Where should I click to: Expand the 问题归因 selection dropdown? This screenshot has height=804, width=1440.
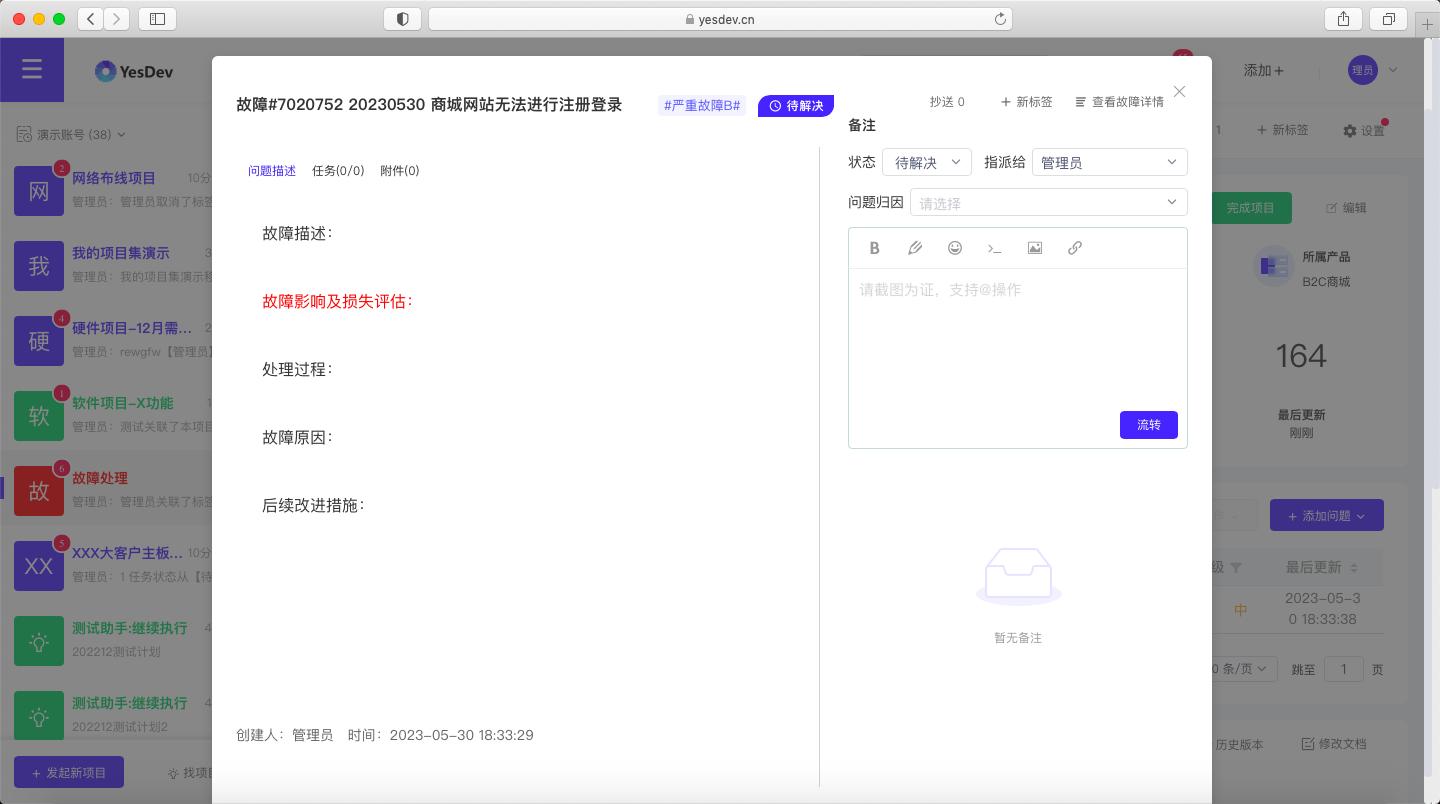point(1048,202)
